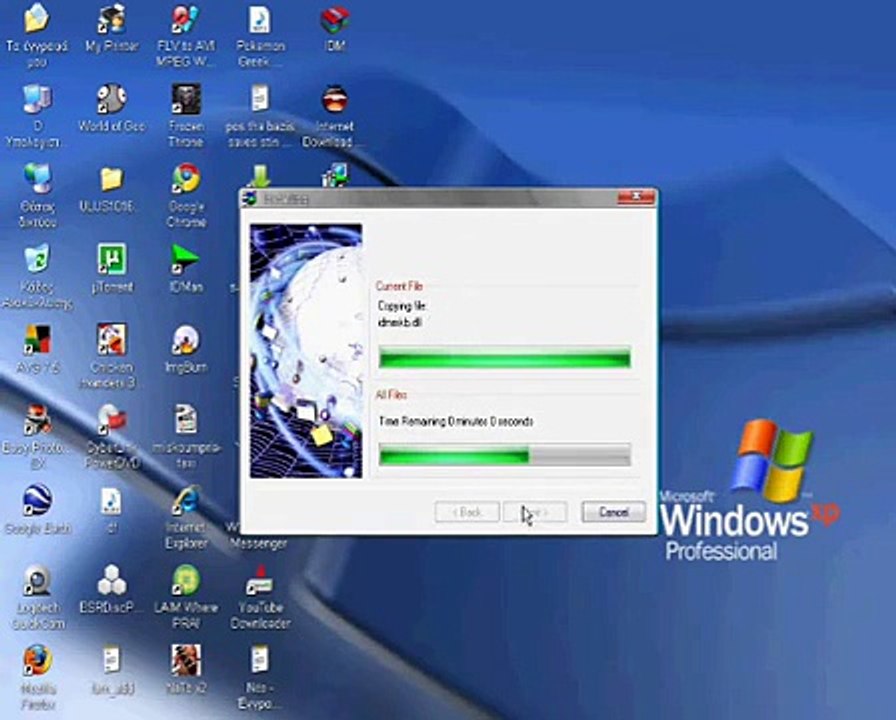
Task: Open the Logitech QuickCam shortcut
Action: 37,580
